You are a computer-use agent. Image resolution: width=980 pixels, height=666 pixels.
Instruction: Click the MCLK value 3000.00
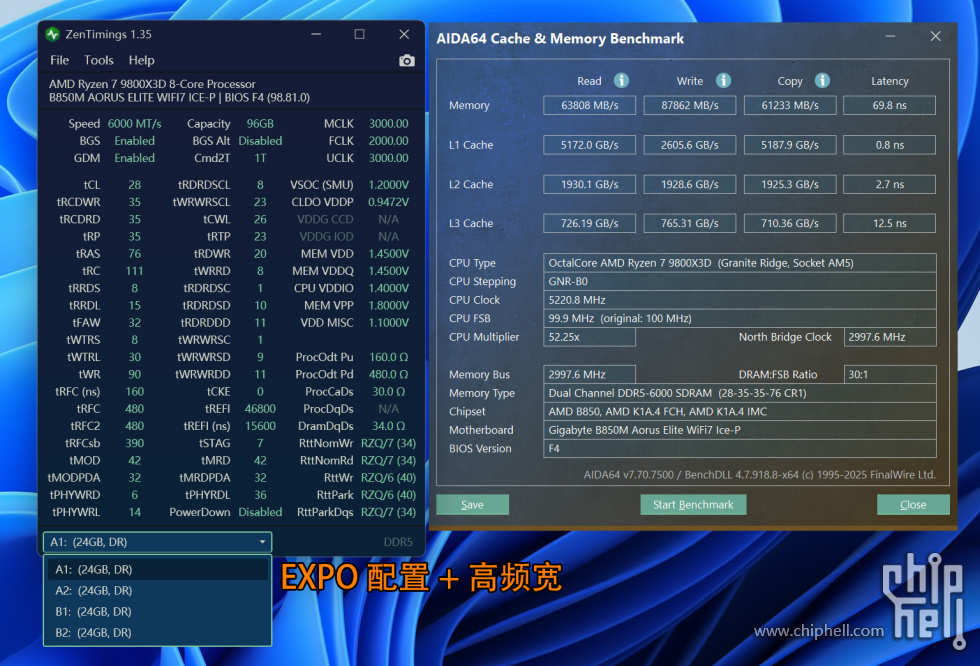389,124
